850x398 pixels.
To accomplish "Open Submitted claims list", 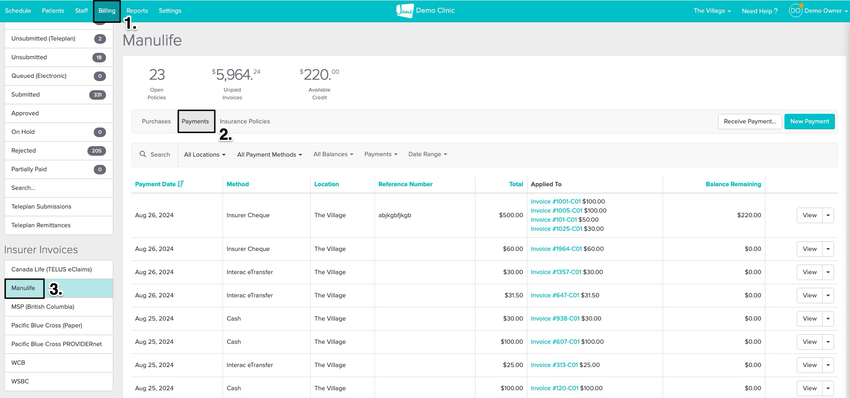I will coord(59,95).
